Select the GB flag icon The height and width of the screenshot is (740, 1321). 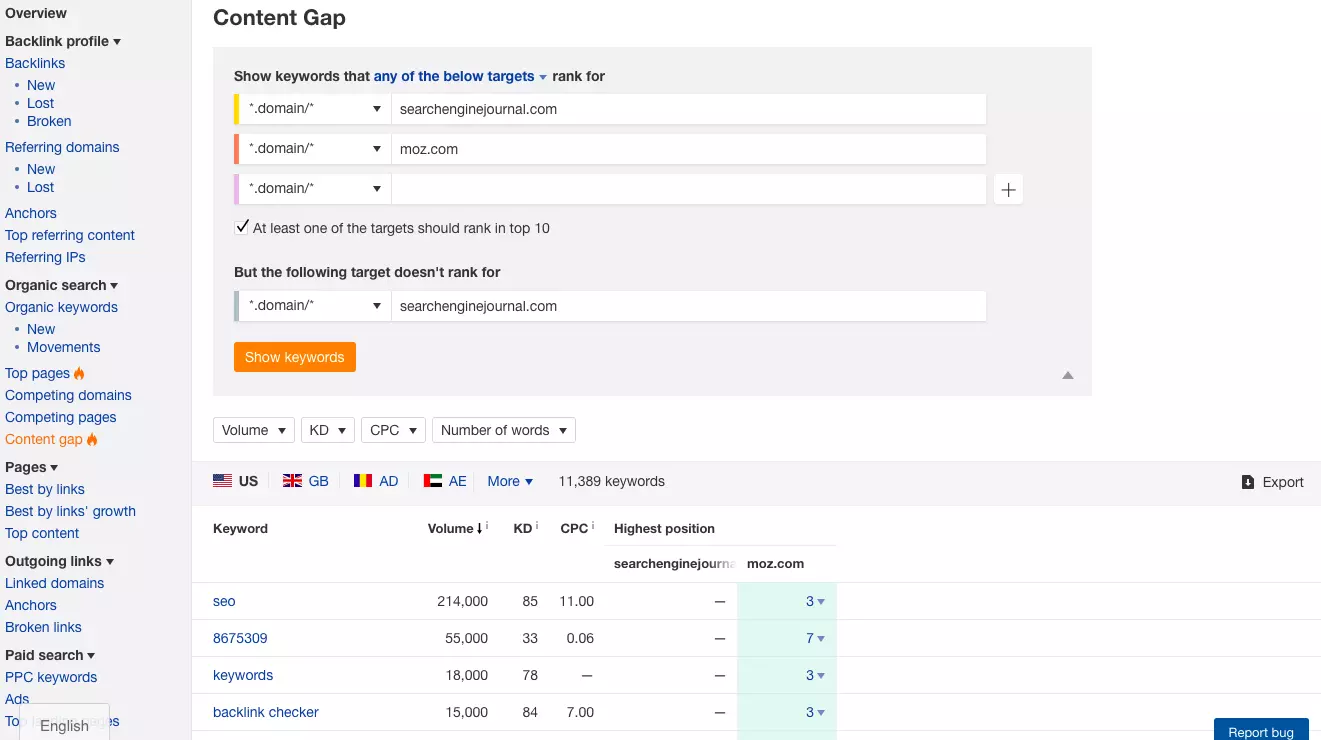[292, 481]
